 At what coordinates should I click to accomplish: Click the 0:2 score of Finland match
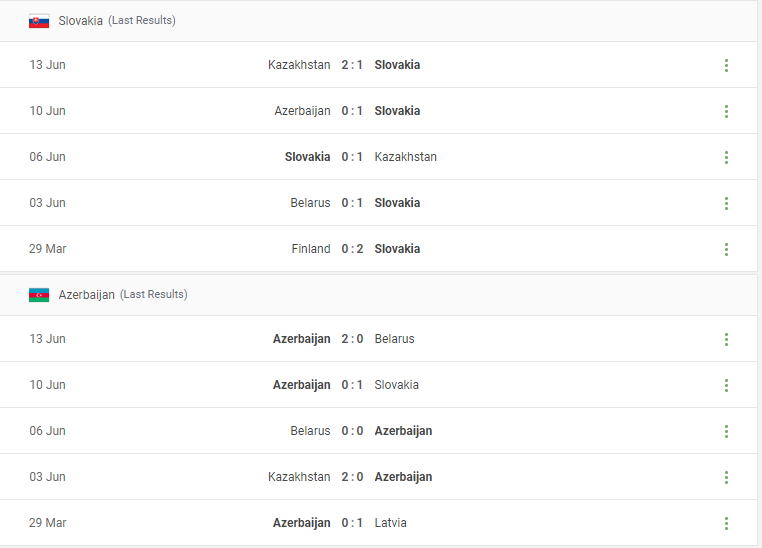352,249
